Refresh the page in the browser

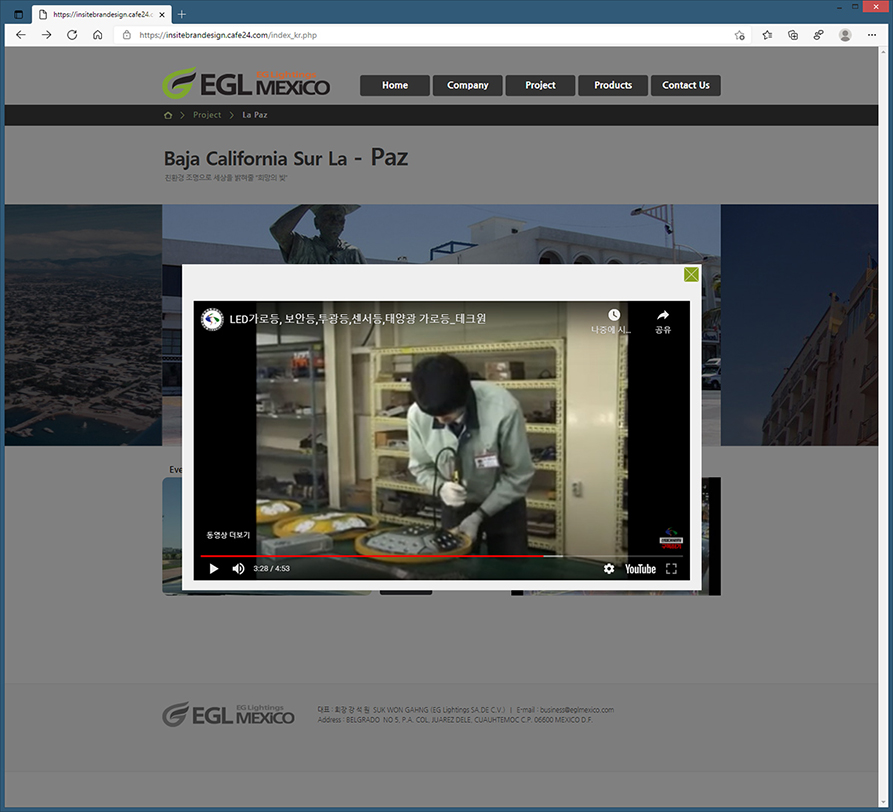[x=72, y=35]
